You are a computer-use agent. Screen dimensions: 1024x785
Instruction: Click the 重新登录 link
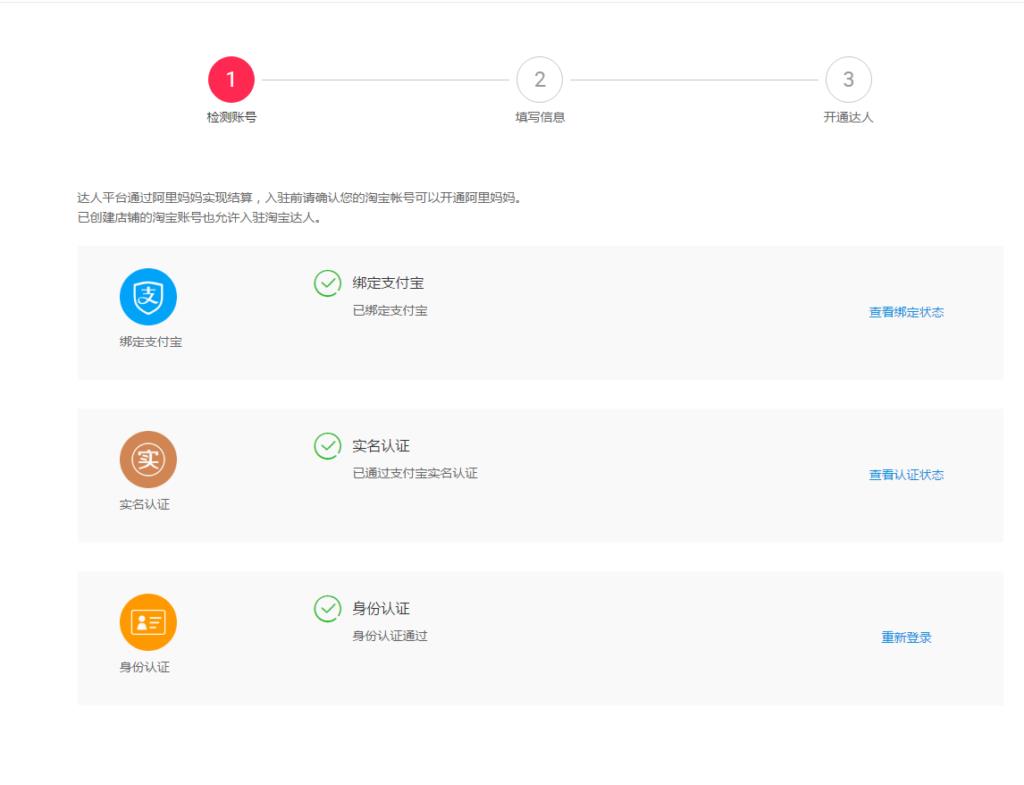[906, 637]
